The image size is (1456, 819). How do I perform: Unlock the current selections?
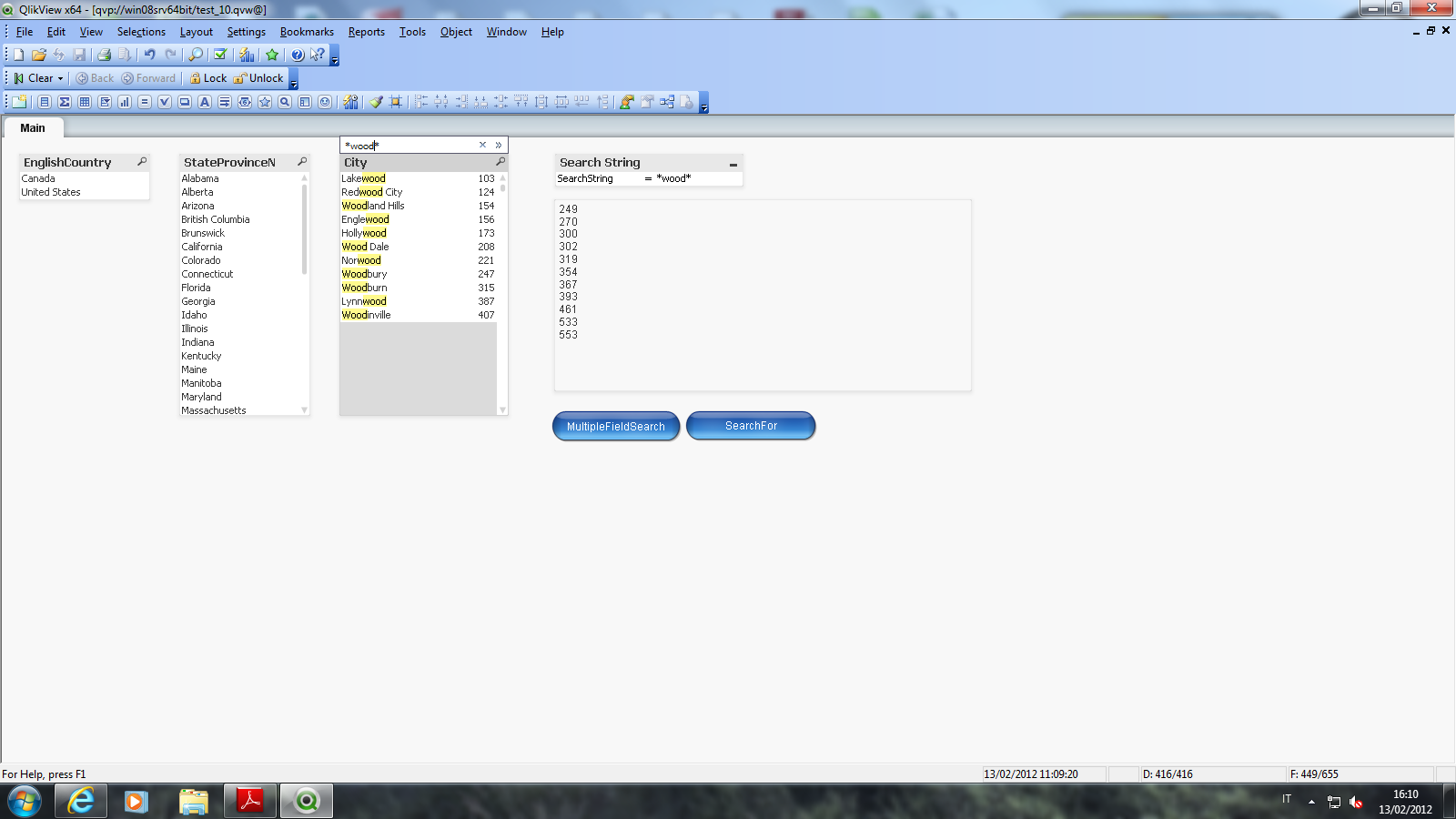pos(258,78)
